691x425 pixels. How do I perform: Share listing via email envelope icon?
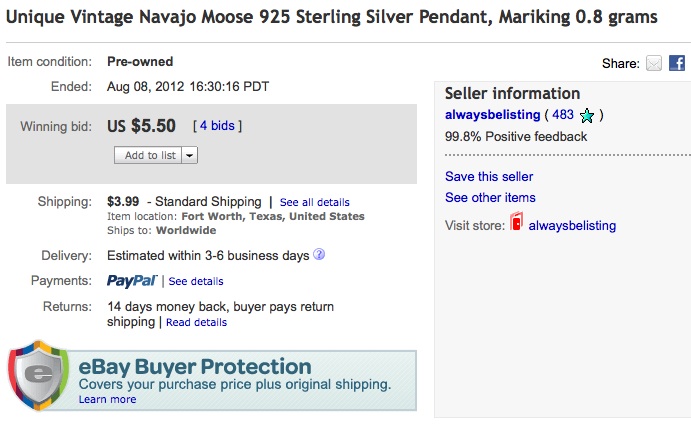pos(654,63)
